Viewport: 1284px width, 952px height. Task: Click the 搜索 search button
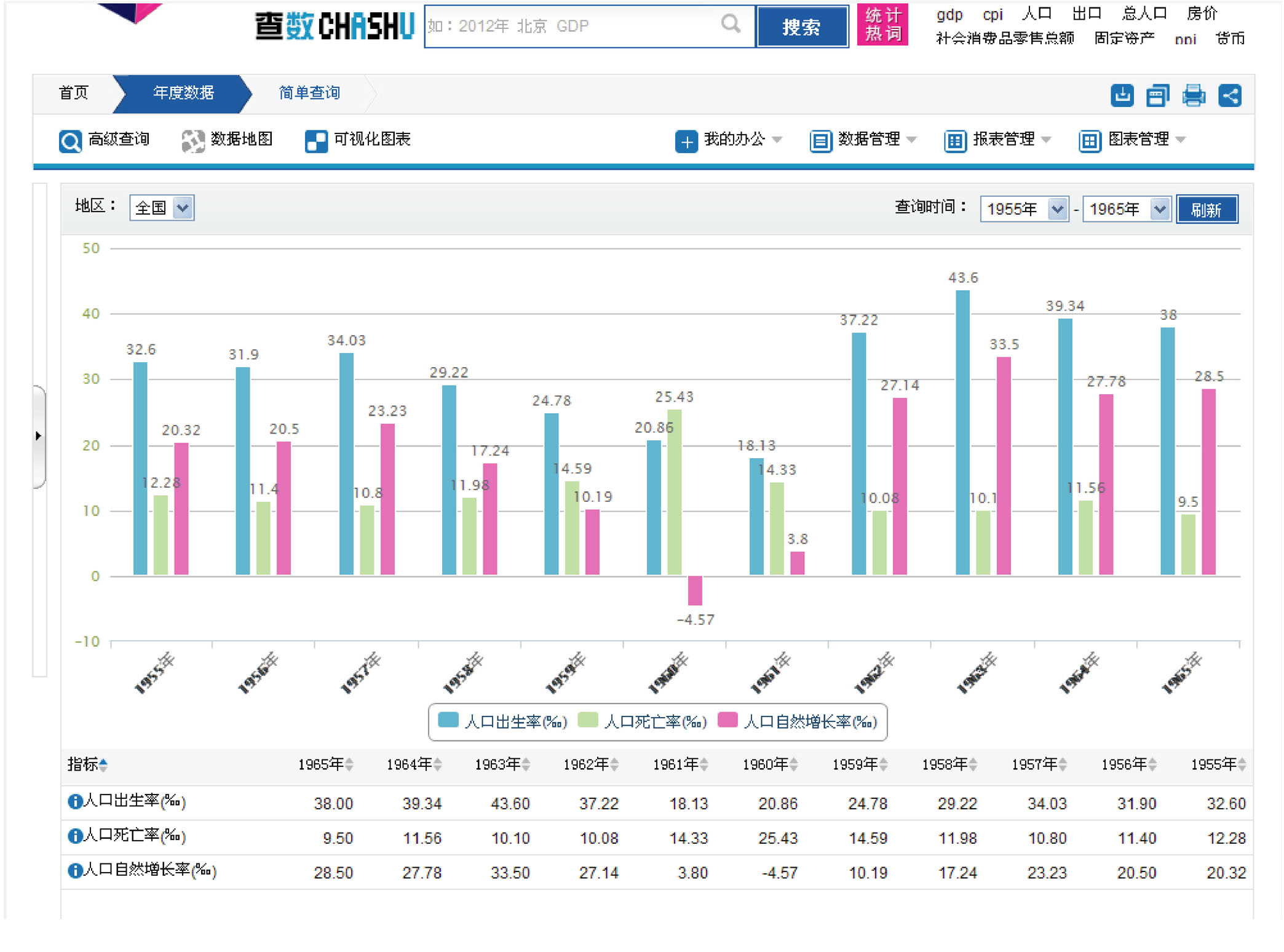coord(802,26)
